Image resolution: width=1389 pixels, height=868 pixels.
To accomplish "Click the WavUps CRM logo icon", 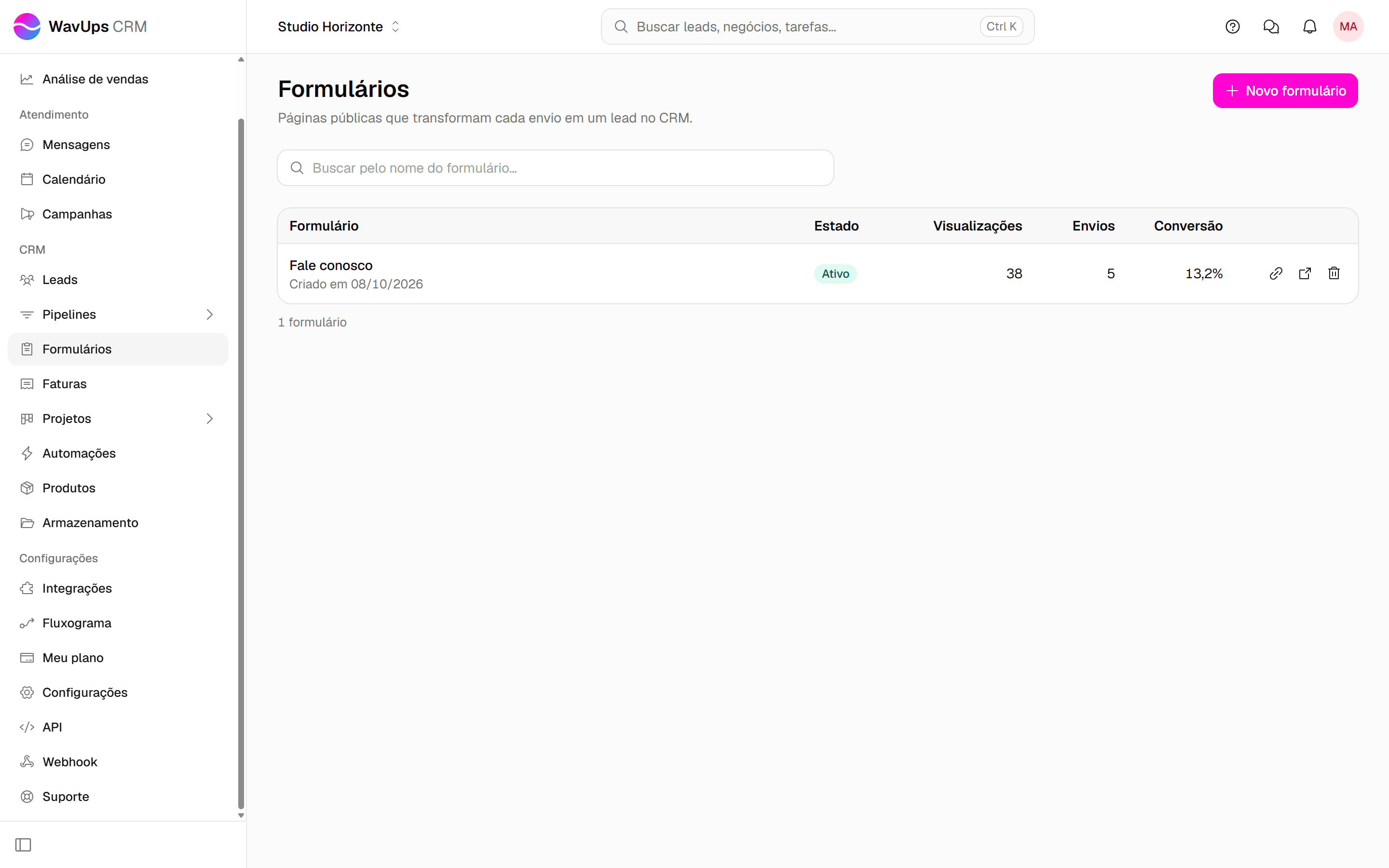I will pyautogui.click(x=27, y=27).
